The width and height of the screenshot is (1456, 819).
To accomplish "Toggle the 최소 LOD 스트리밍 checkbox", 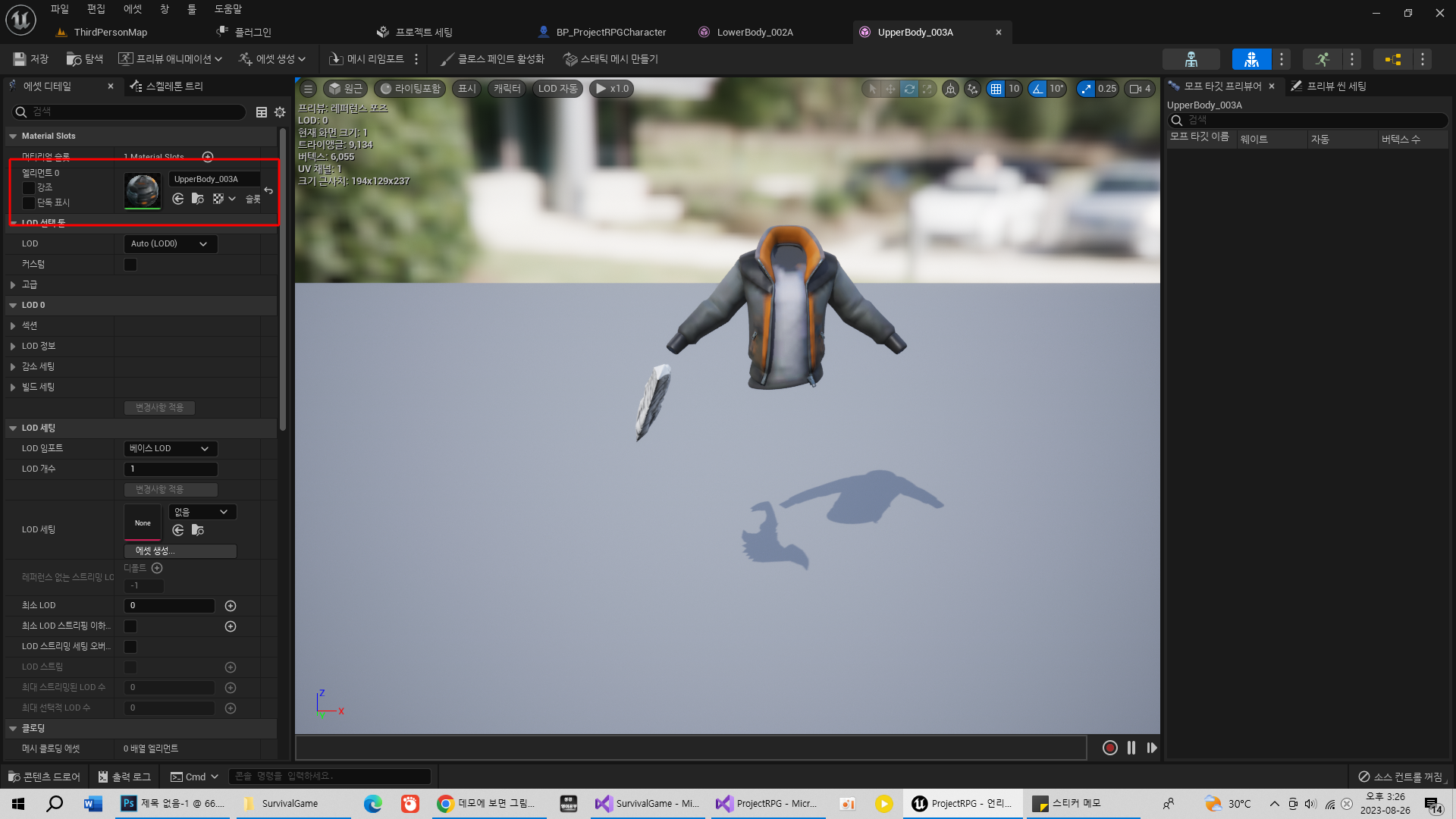I will [x=130, y=626].
